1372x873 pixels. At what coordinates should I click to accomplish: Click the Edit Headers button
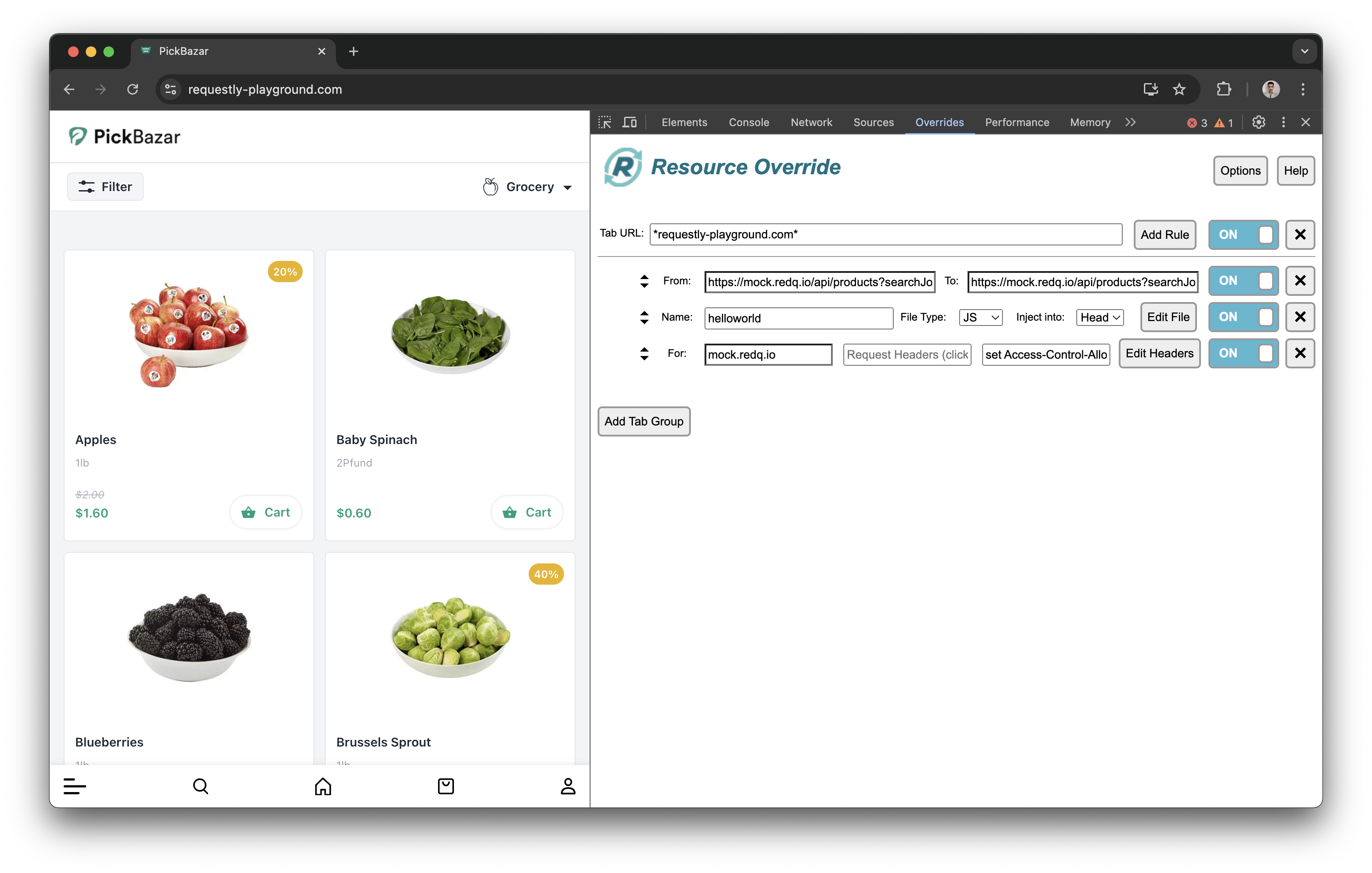[1159, 353]
